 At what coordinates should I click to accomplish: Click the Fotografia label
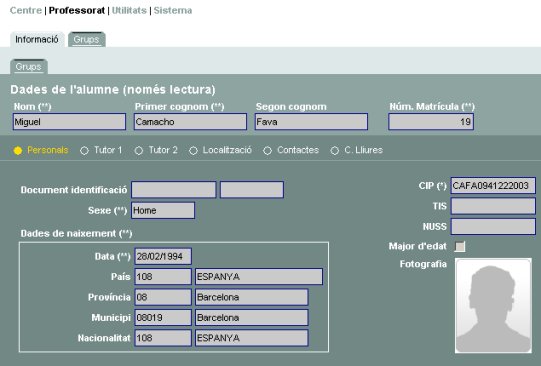click(423, 264)
